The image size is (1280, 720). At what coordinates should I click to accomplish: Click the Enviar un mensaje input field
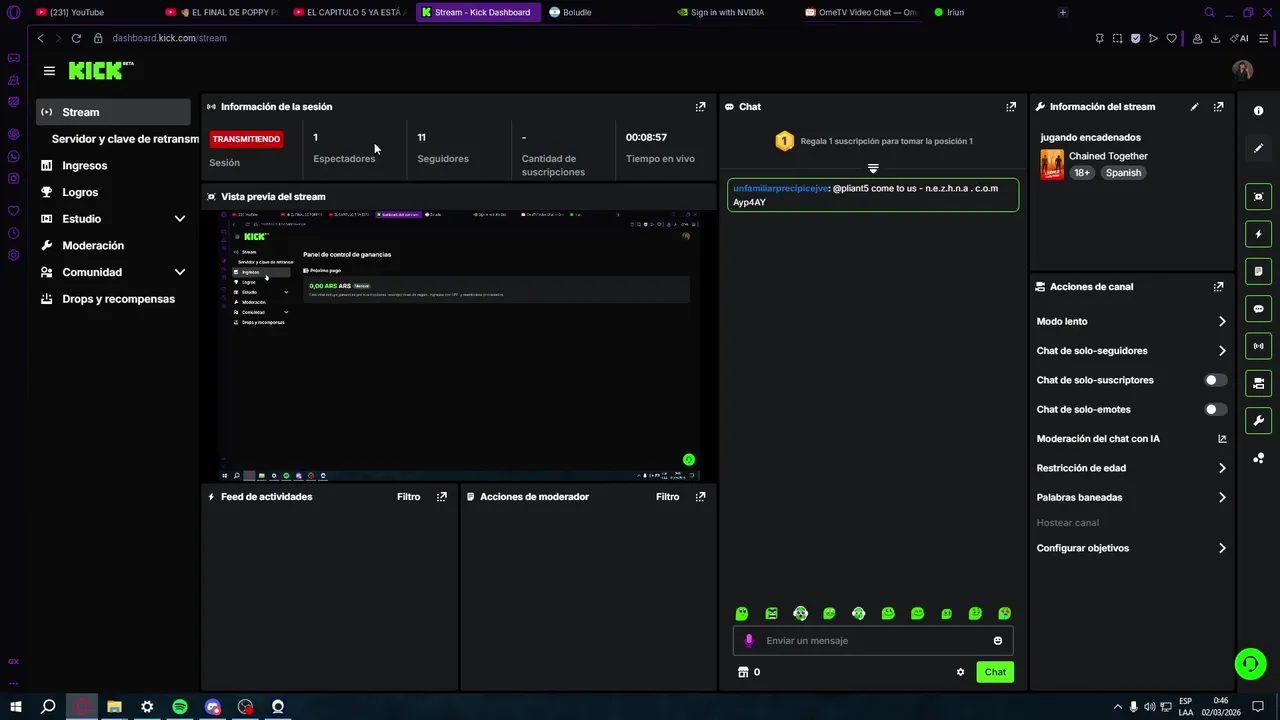[872, 641]
